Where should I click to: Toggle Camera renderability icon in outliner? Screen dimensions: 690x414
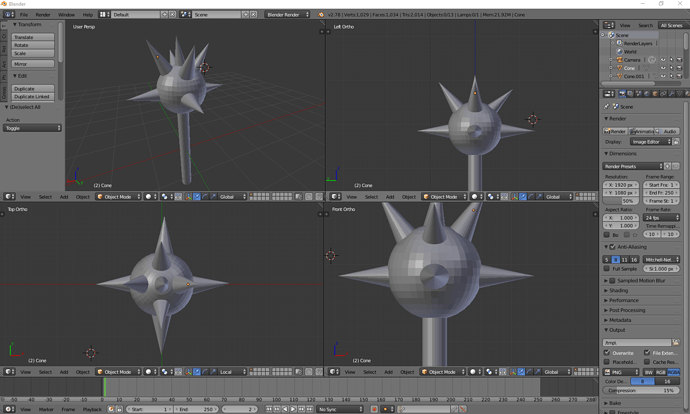(x=679, y=60)
